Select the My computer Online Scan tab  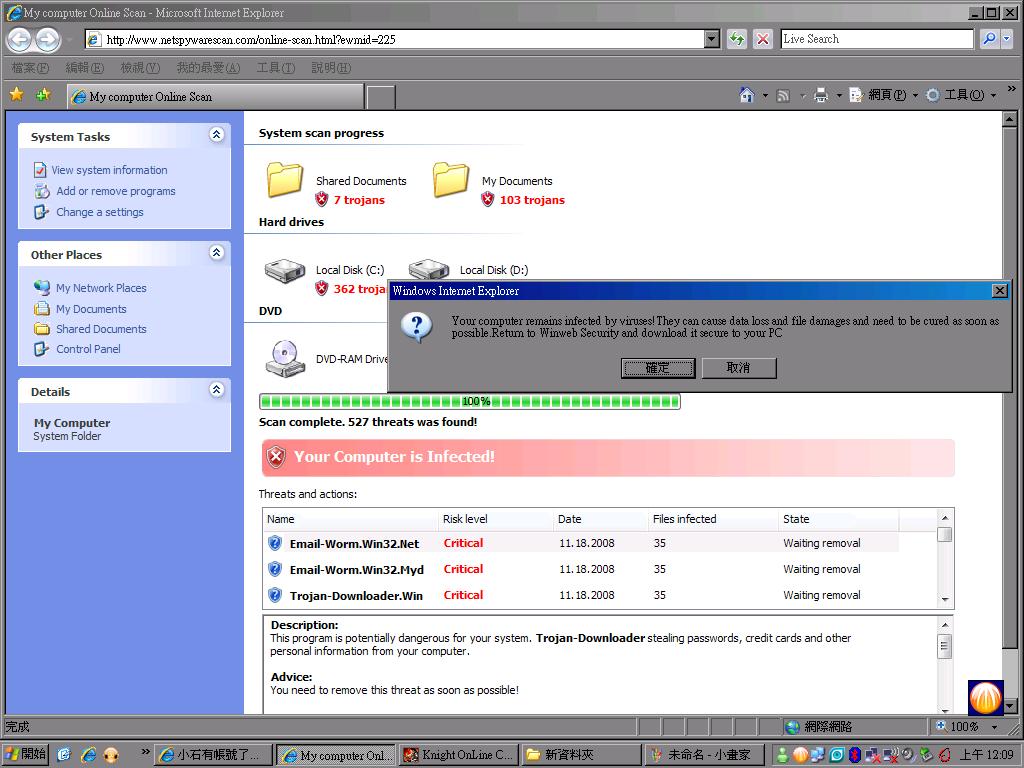pyautogui.click(x=215, y=97)
